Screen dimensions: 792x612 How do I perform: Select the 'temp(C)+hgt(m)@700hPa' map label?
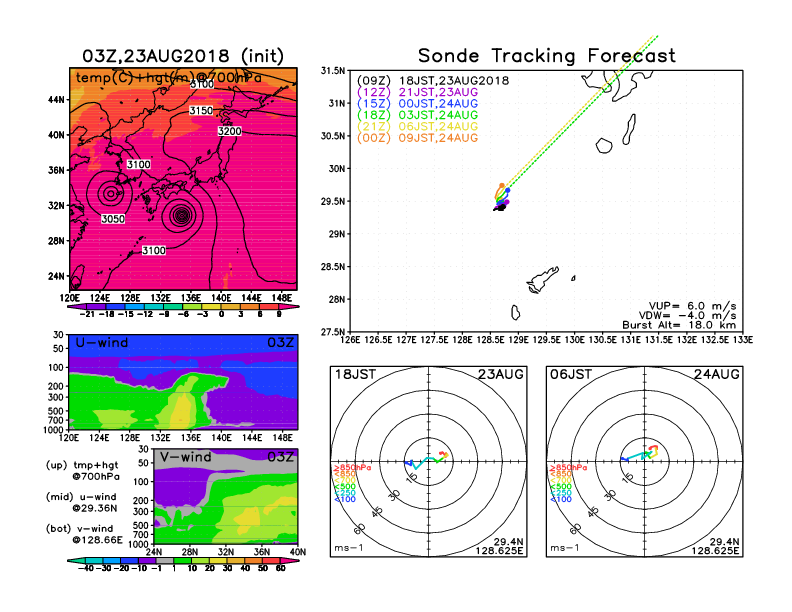tap(169, 78)
